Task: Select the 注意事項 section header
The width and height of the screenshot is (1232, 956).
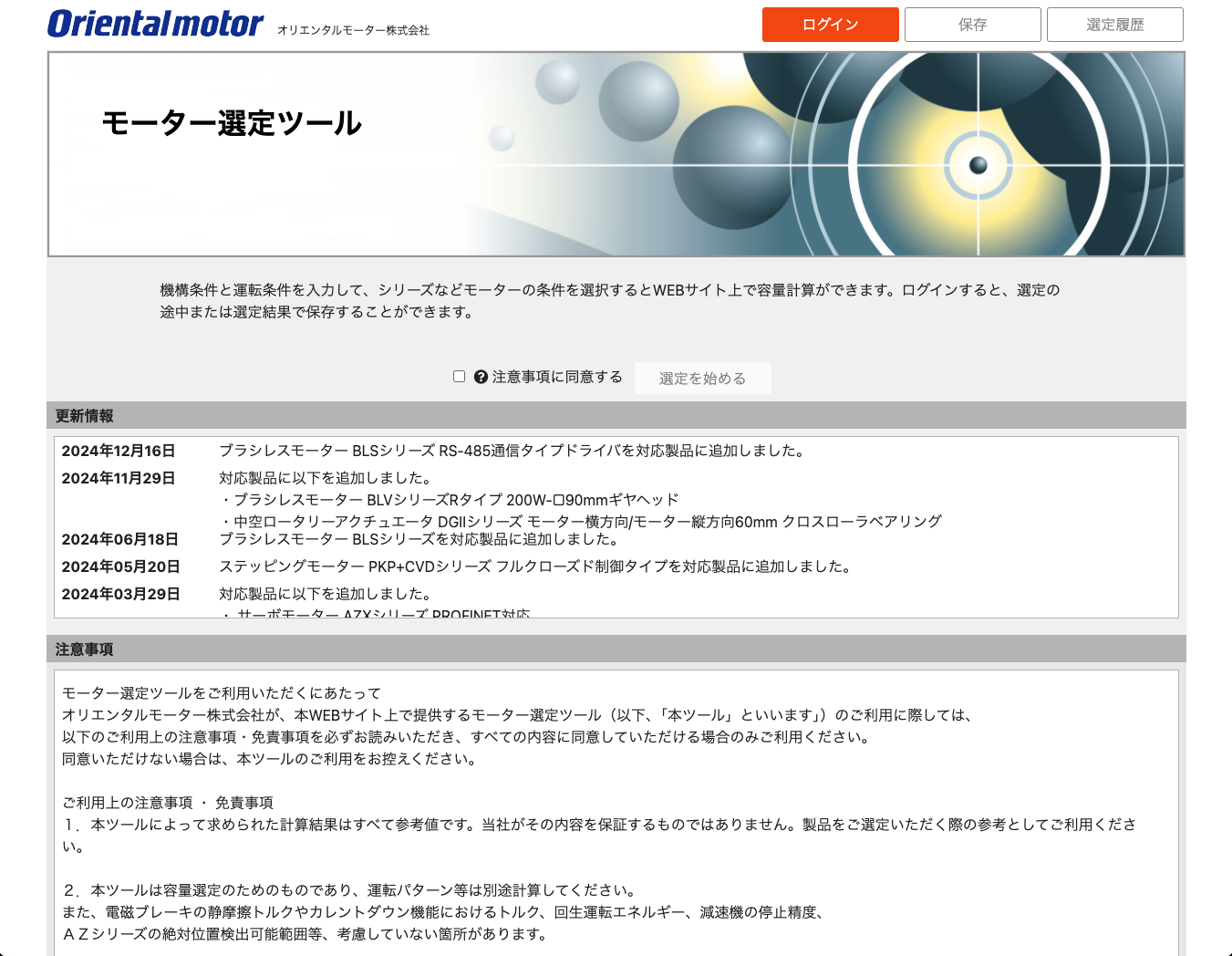Action: (x=85, y=649)
